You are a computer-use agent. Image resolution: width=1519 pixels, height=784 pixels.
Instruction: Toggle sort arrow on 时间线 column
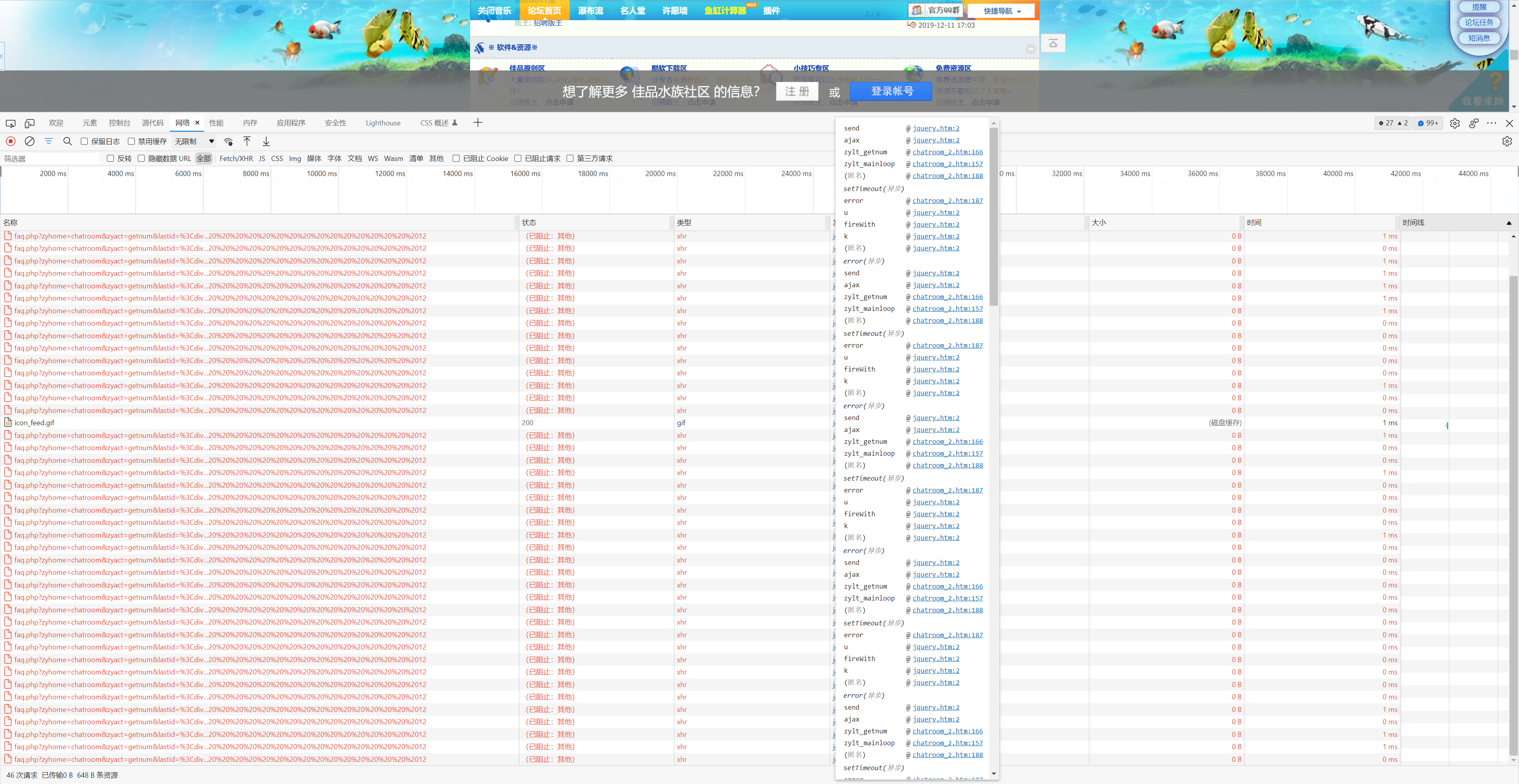pos(1509,223)
